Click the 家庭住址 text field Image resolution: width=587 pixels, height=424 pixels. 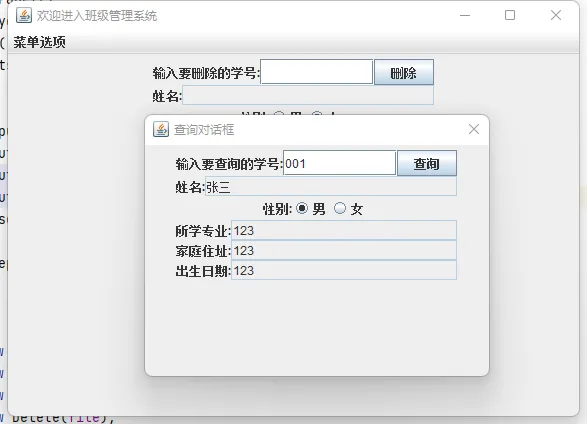click(x=344, y=250)
